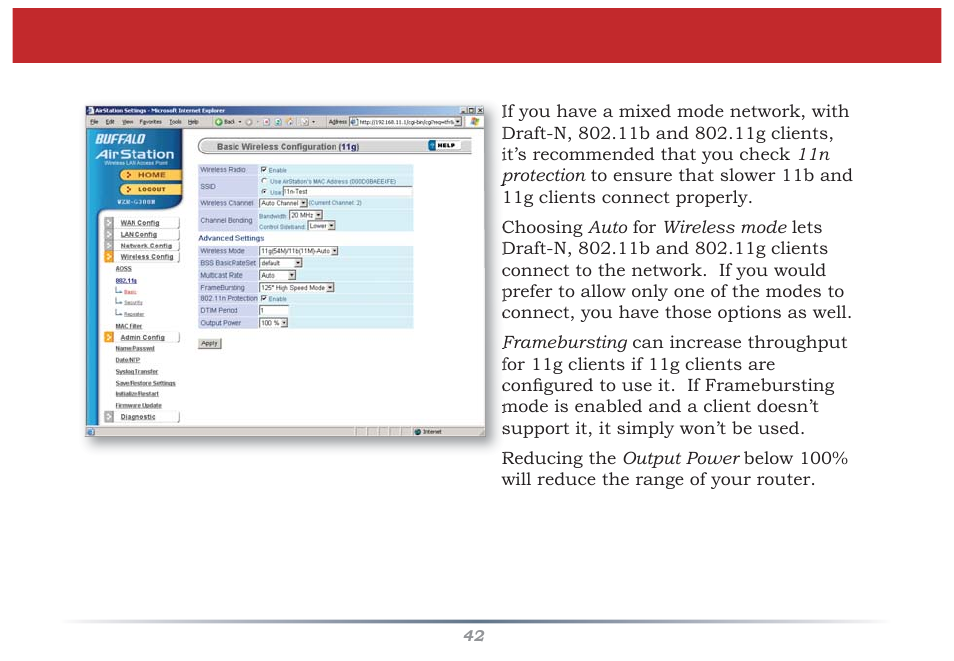Open the Network Config section link
The width and height of the screenshot is (954, 661).
146,246
